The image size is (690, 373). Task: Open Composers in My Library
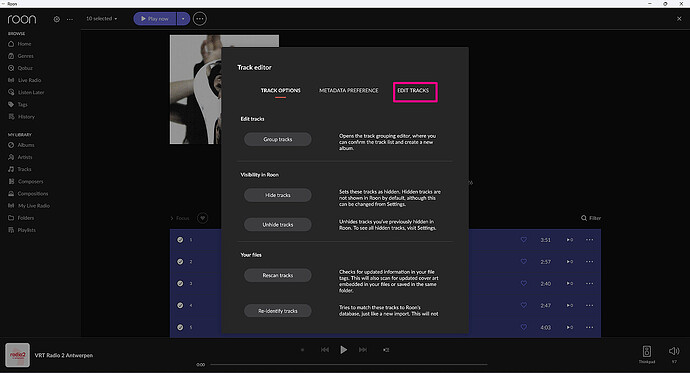coord(26,181)
